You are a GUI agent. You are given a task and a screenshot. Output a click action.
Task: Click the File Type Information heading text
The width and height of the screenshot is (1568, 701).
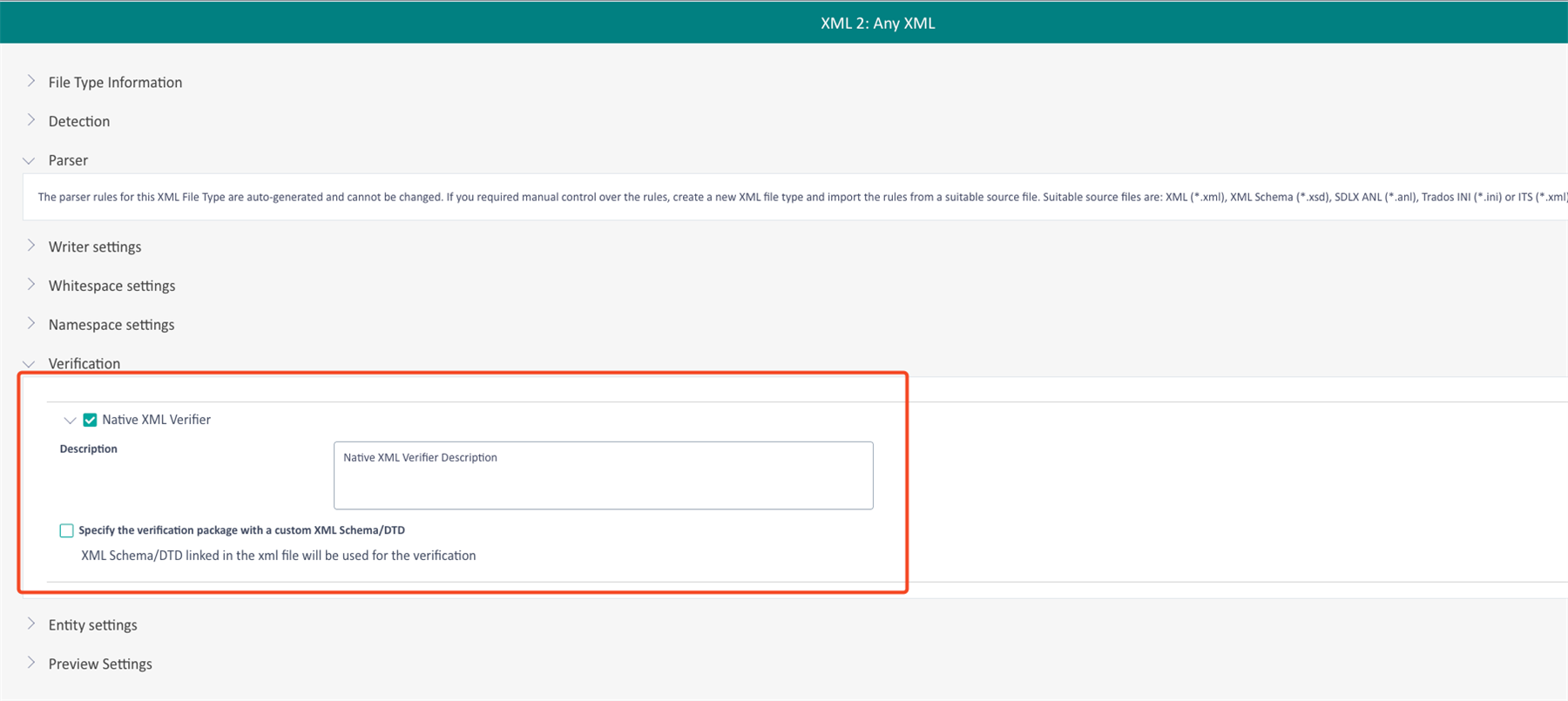pyautogui.click(x=115, y=83)
